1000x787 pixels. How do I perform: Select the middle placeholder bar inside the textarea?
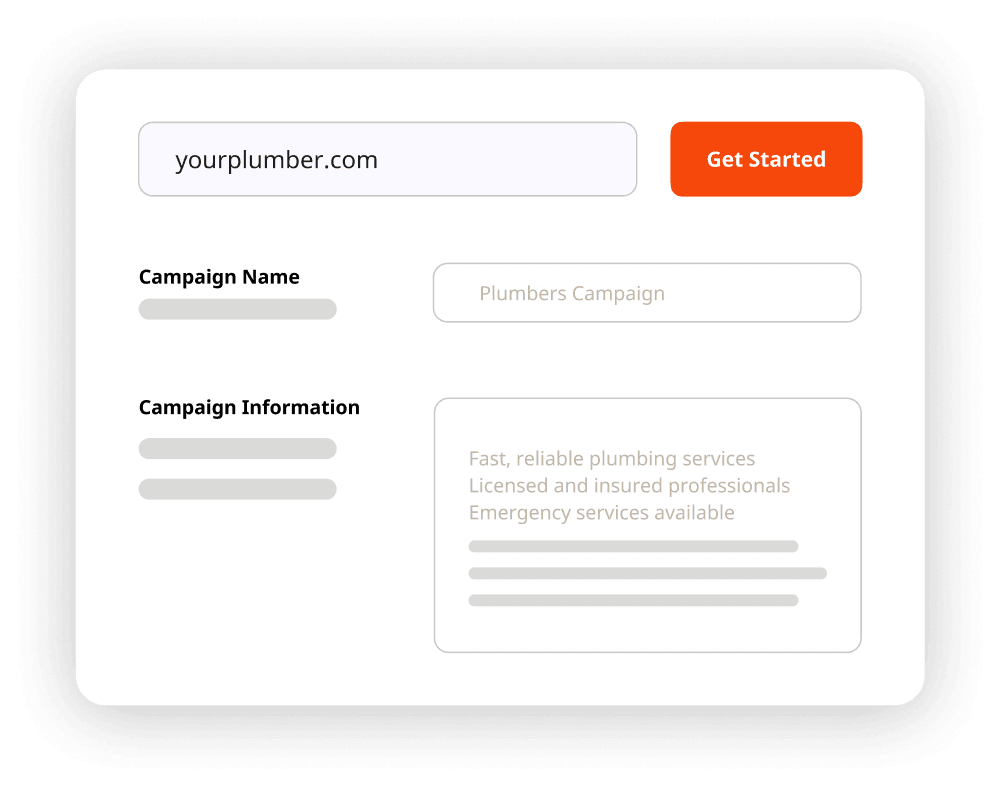click(x=647, y=573)
